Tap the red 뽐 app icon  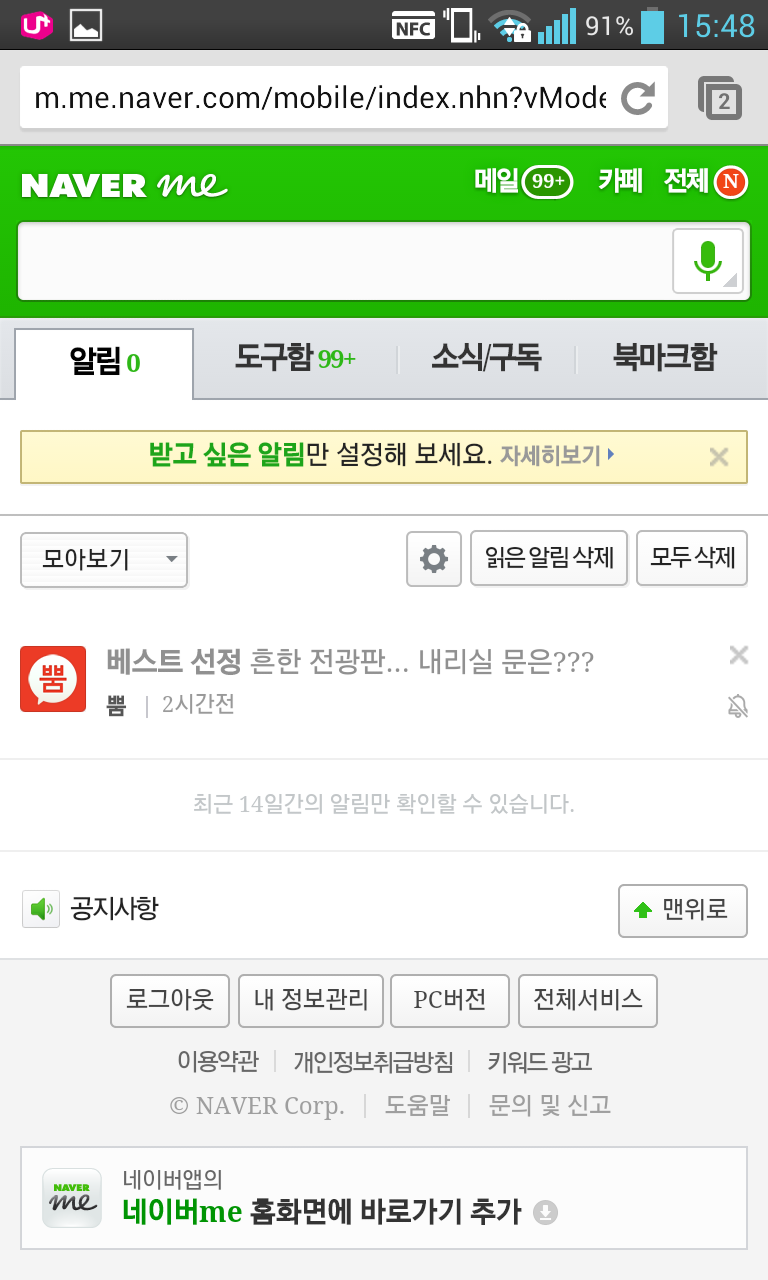coord(53,679)
